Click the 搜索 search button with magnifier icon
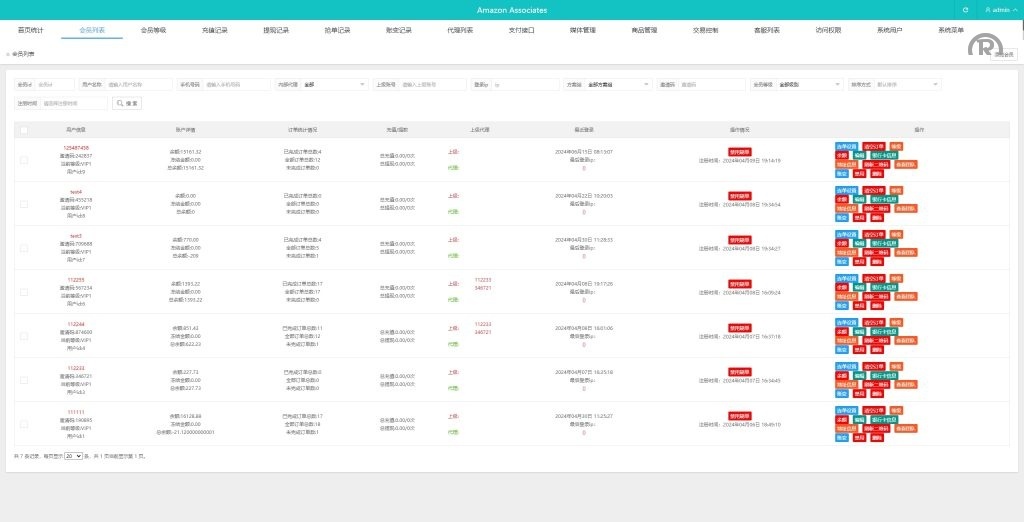 pos(127,103)
